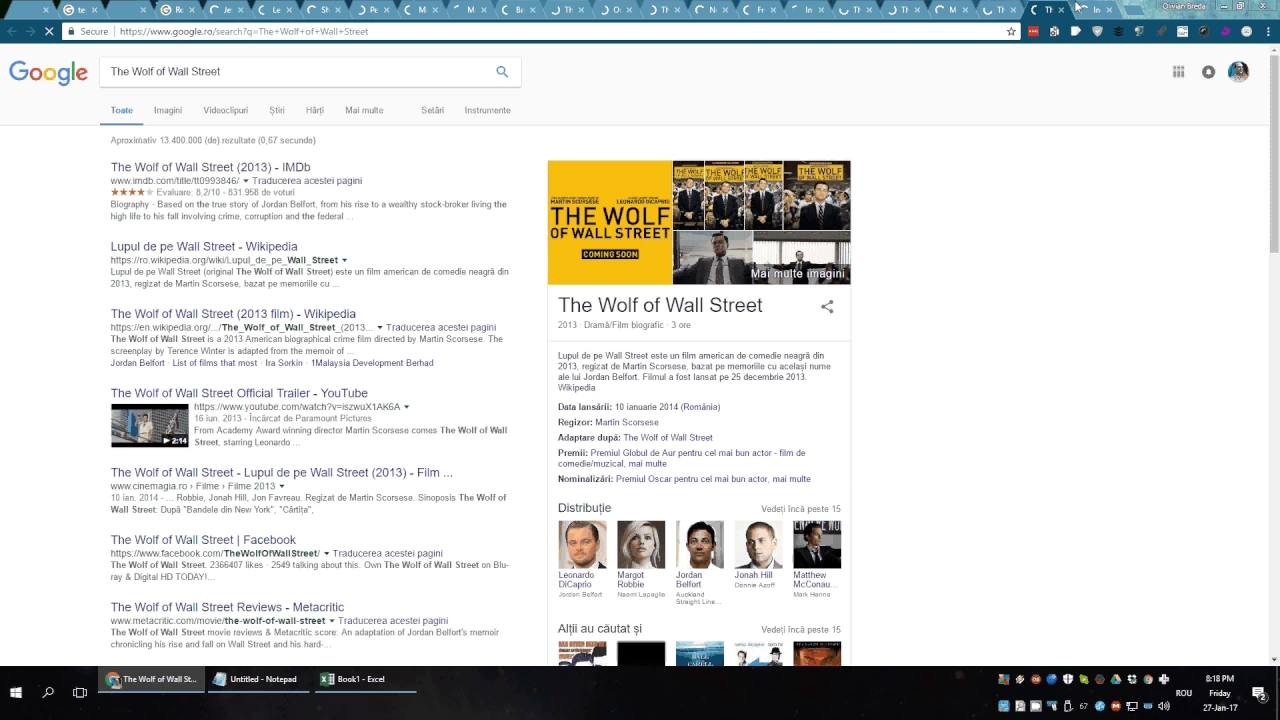Open the Google account profile picture
Viewport: 1280px width, 720px height.
(1238, 72)
